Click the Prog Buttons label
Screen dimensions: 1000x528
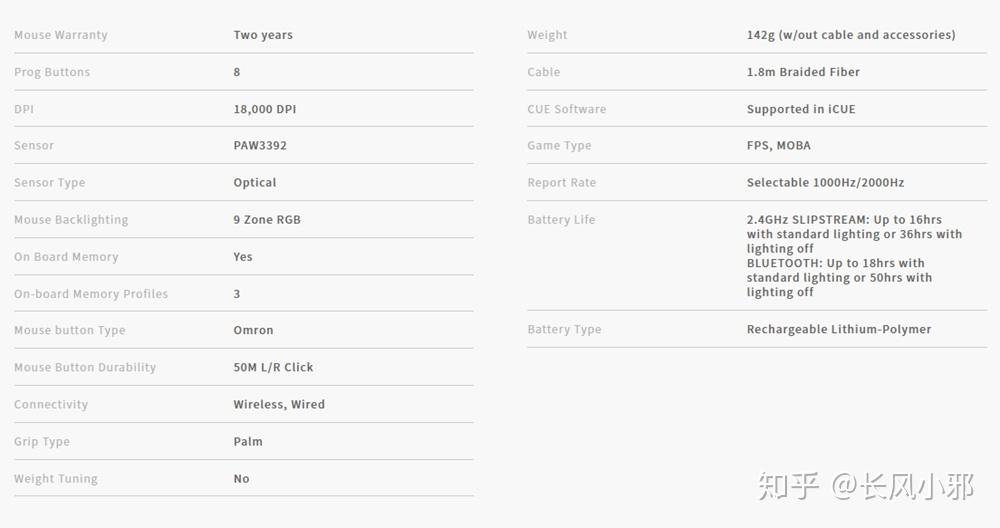[52, 72]
